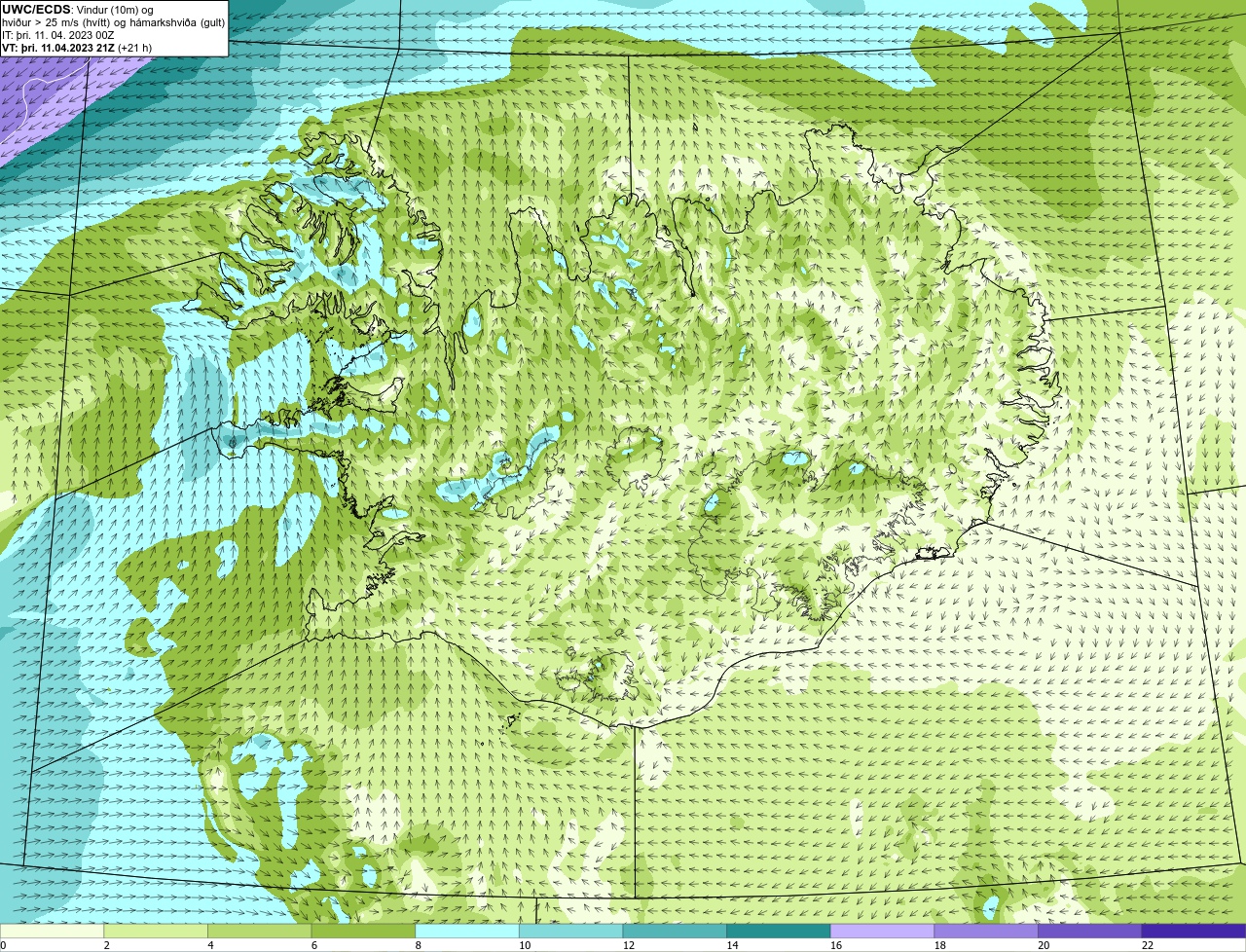Click the 'hviður > 25 m/s (hvítt)' text line
Viewport: 1246px width, 952px height.
coord(113,22)
